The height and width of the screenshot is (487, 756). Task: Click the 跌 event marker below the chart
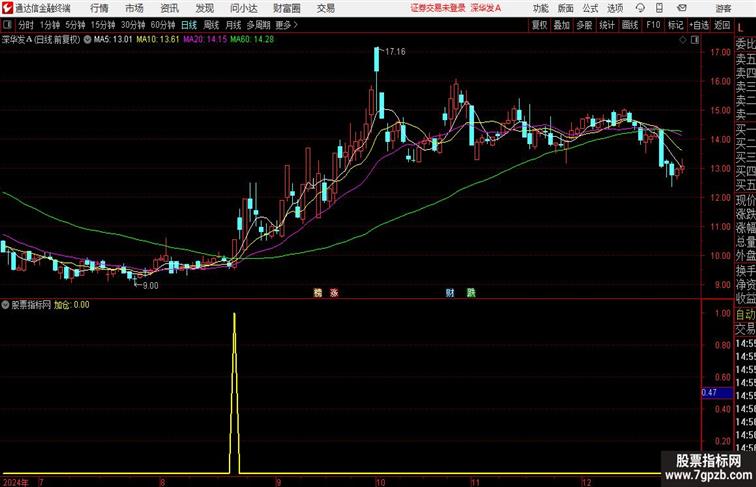(471, 293)
